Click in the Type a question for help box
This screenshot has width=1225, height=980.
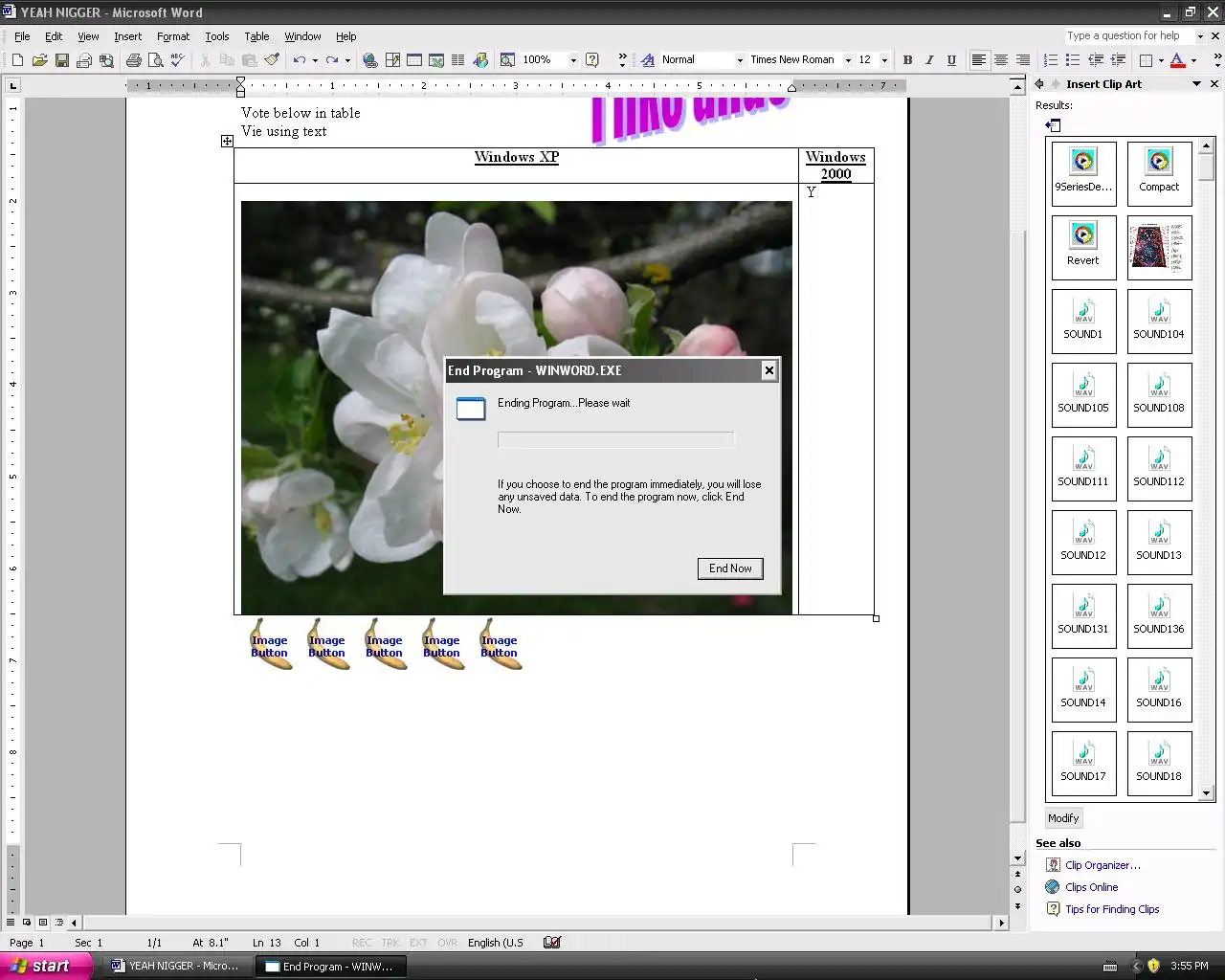coord(1129,35)
